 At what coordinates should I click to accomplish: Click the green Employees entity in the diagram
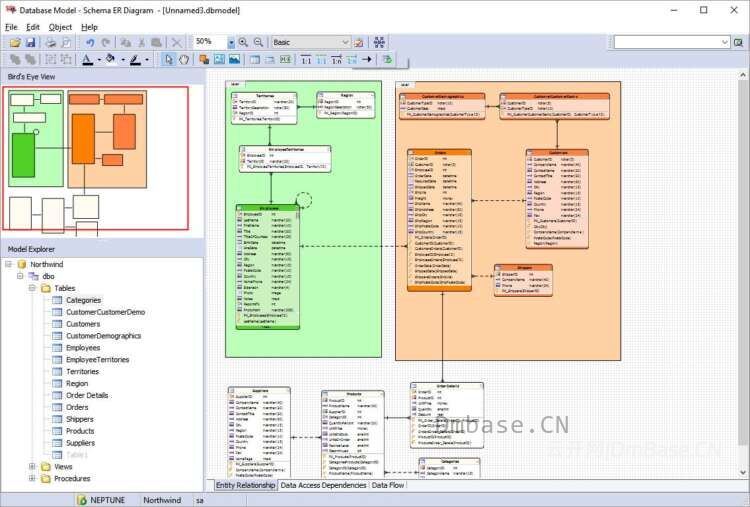(268, 267)
